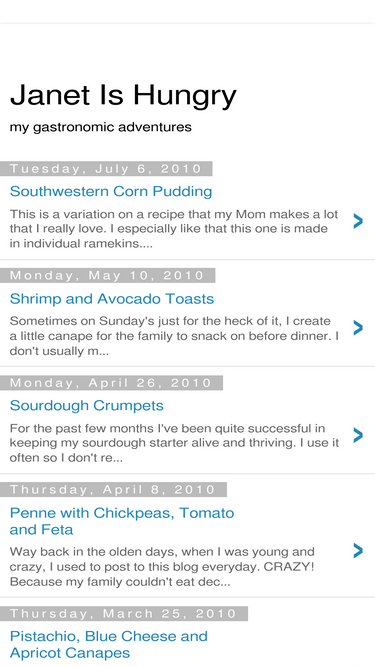Open the Southwestern Corn Pudding title link
375x667 pixels.
111,191
